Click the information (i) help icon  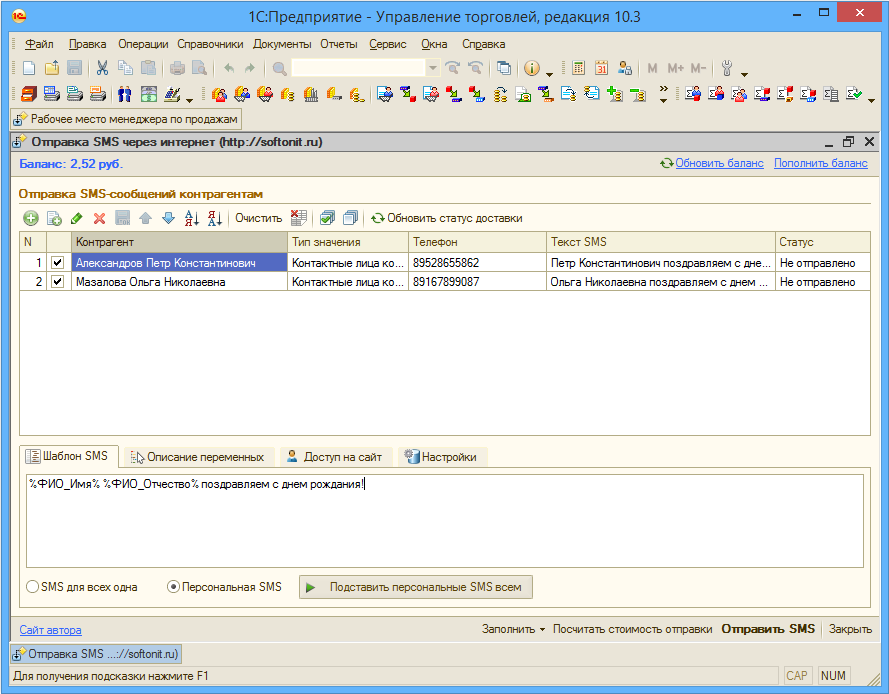coord(531,69)
